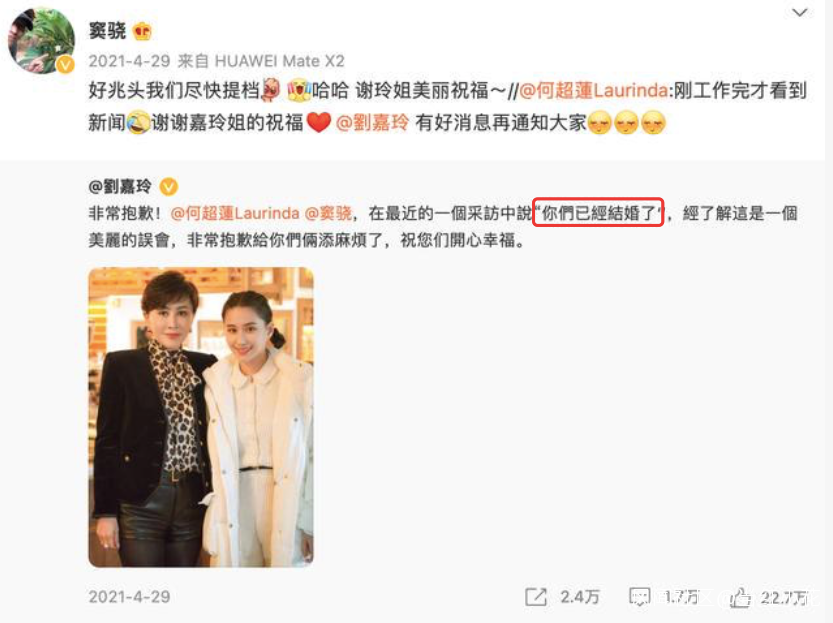Open the 22.7万 likes count
This screenshot has width=833, height=623.
click(x=784, y=598)
